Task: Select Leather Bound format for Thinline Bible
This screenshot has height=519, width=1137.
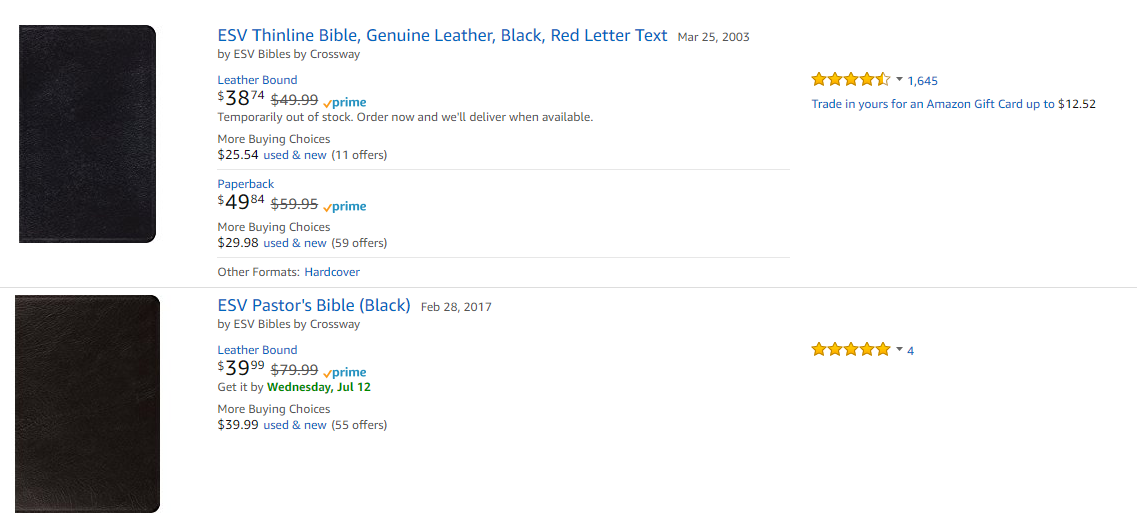Action: [257, 80]
